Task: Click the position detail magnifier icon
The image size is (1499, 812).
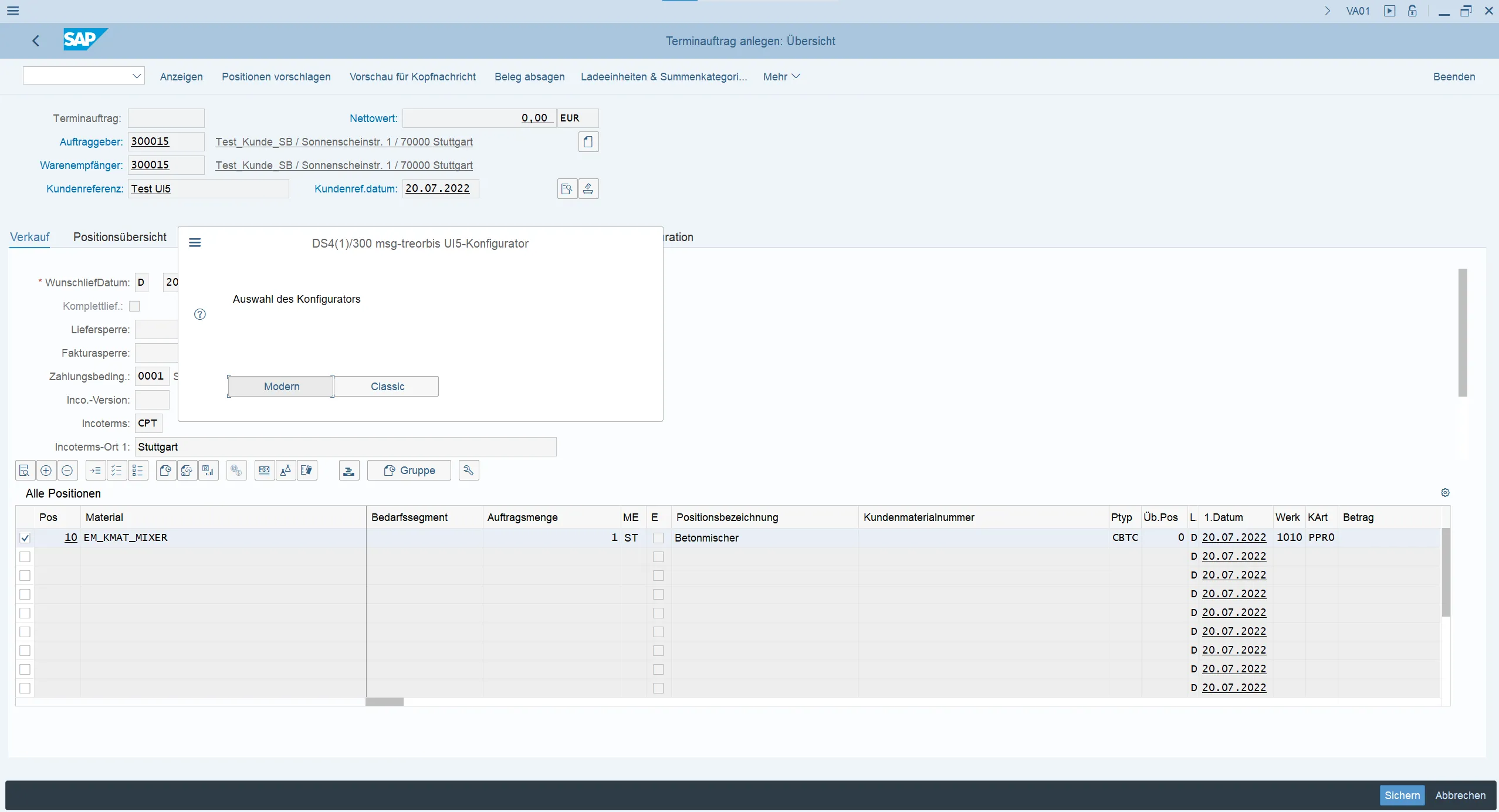Action: point(25,471)
